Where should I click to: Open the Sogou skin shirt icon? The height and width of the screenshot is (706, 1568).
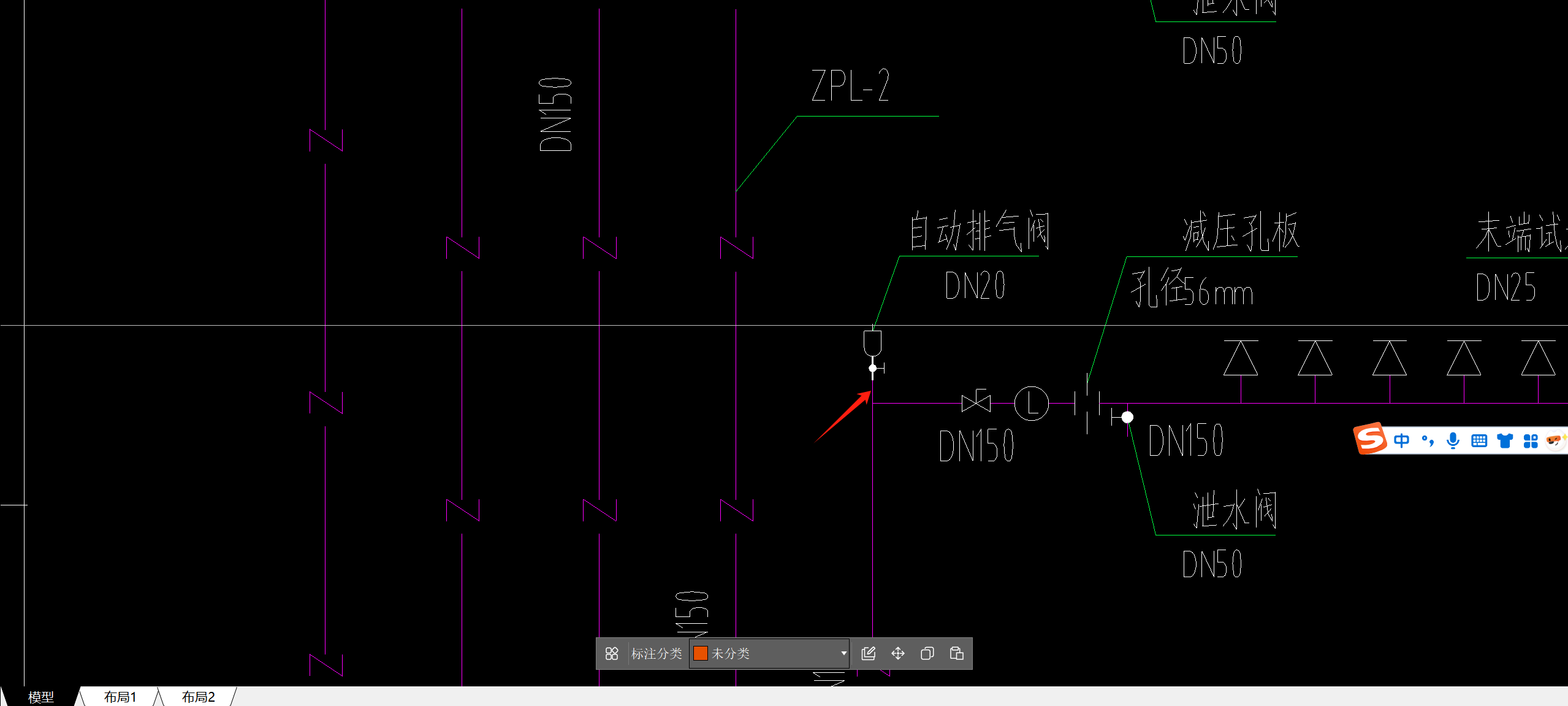coord(1505,440)
